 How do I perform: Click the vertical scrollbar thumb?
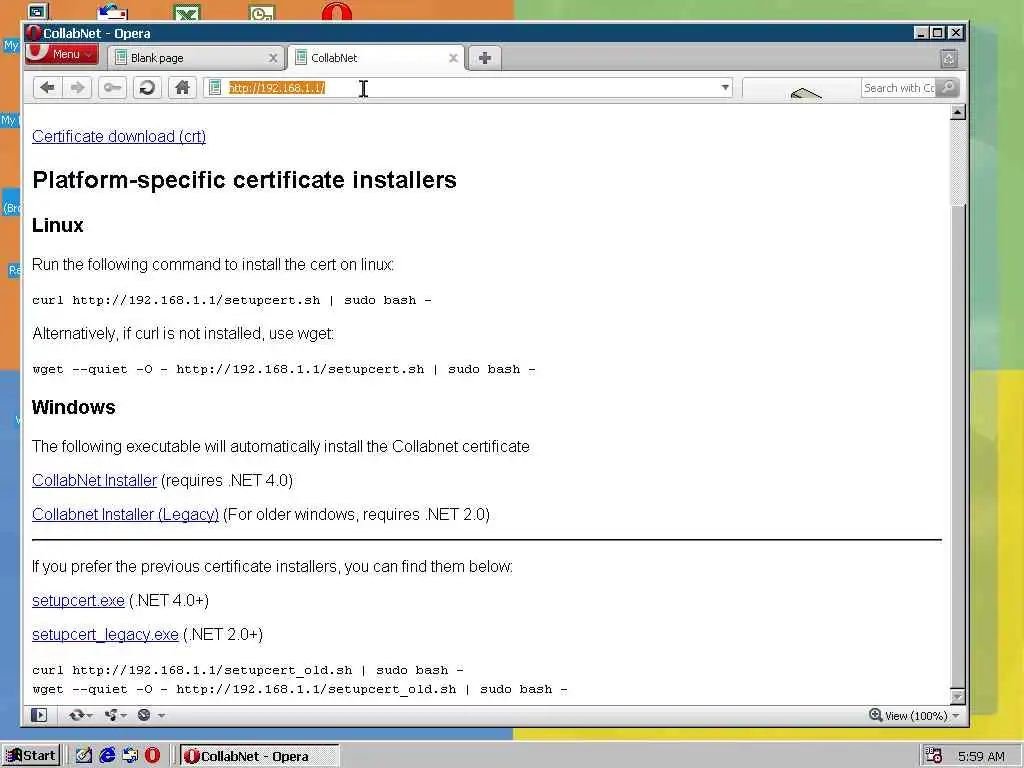pyautogui.click(x=957, y=447)
